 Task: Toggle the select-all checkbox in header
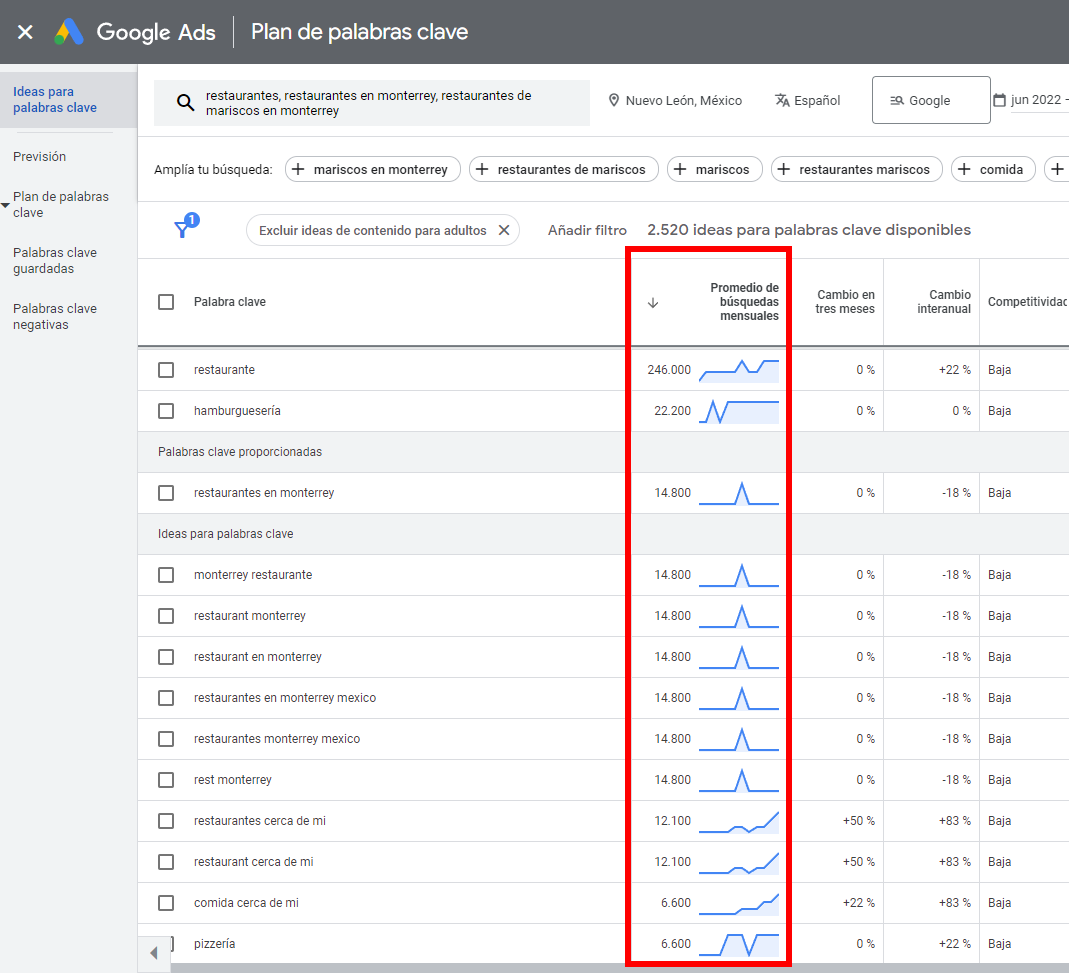[x=166, y=302]
